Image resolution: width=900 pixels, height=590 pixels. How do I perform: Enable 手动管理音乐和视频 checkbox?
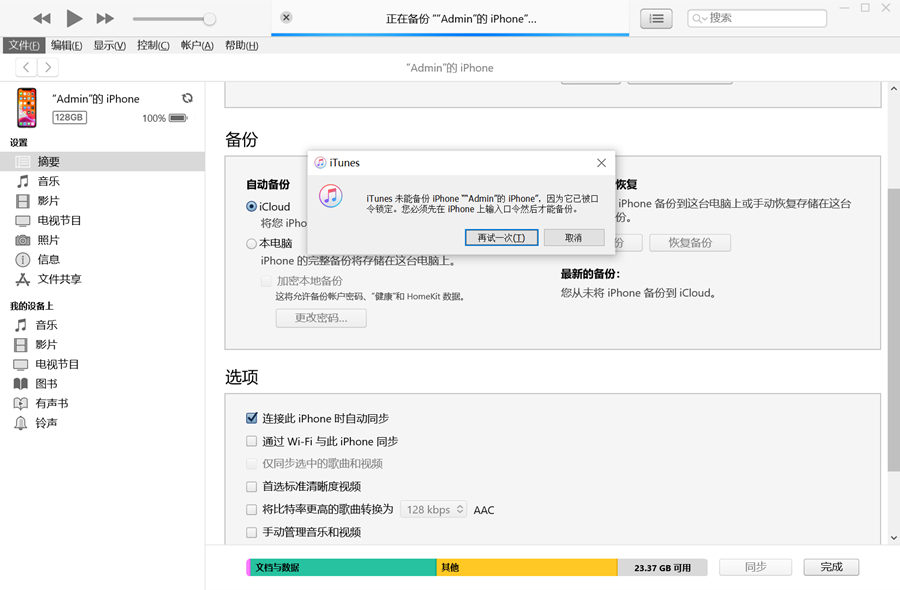251,532
